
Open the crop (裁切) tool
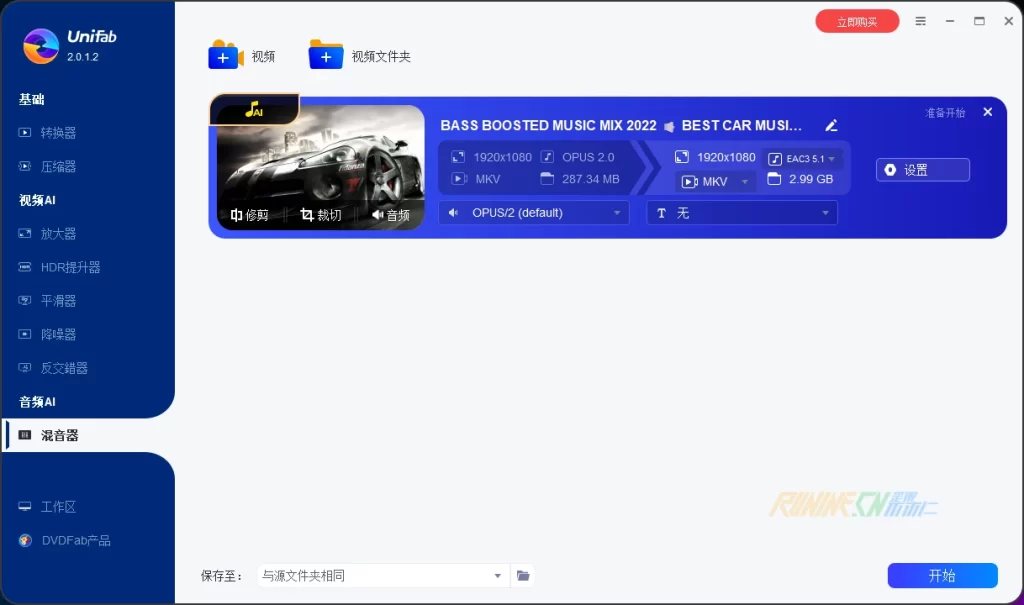321,215
